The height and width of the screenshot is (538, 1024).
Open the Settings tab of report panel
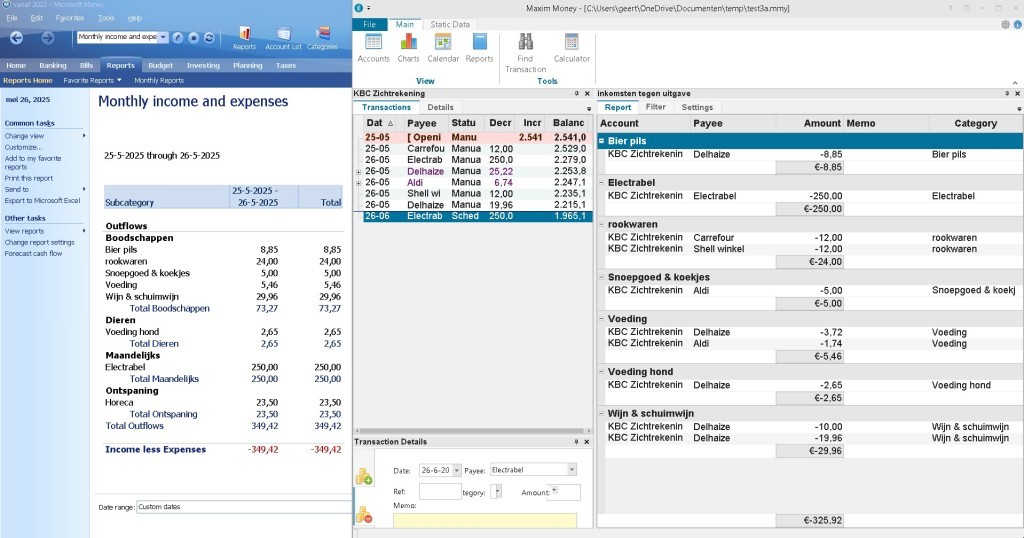click(697, 107)
